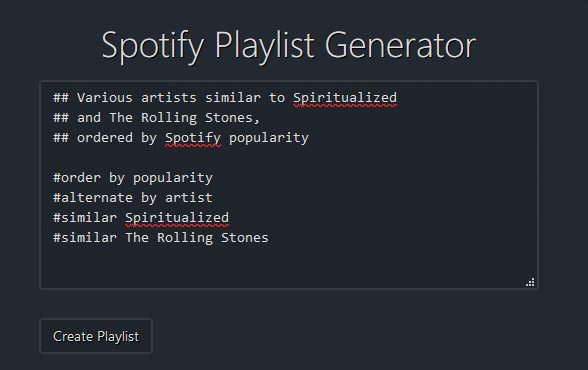The width and height of the screenshot is (588, 370).
Task: Click the word Spiritualized in the first comment line
Action: point(345,98)
